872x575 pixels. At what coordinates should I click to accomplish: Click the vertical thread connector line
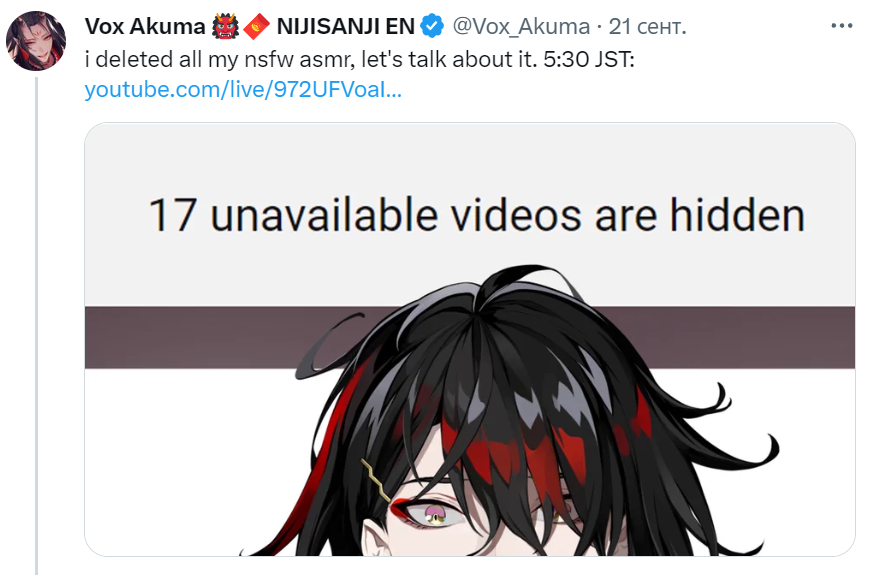37,325
